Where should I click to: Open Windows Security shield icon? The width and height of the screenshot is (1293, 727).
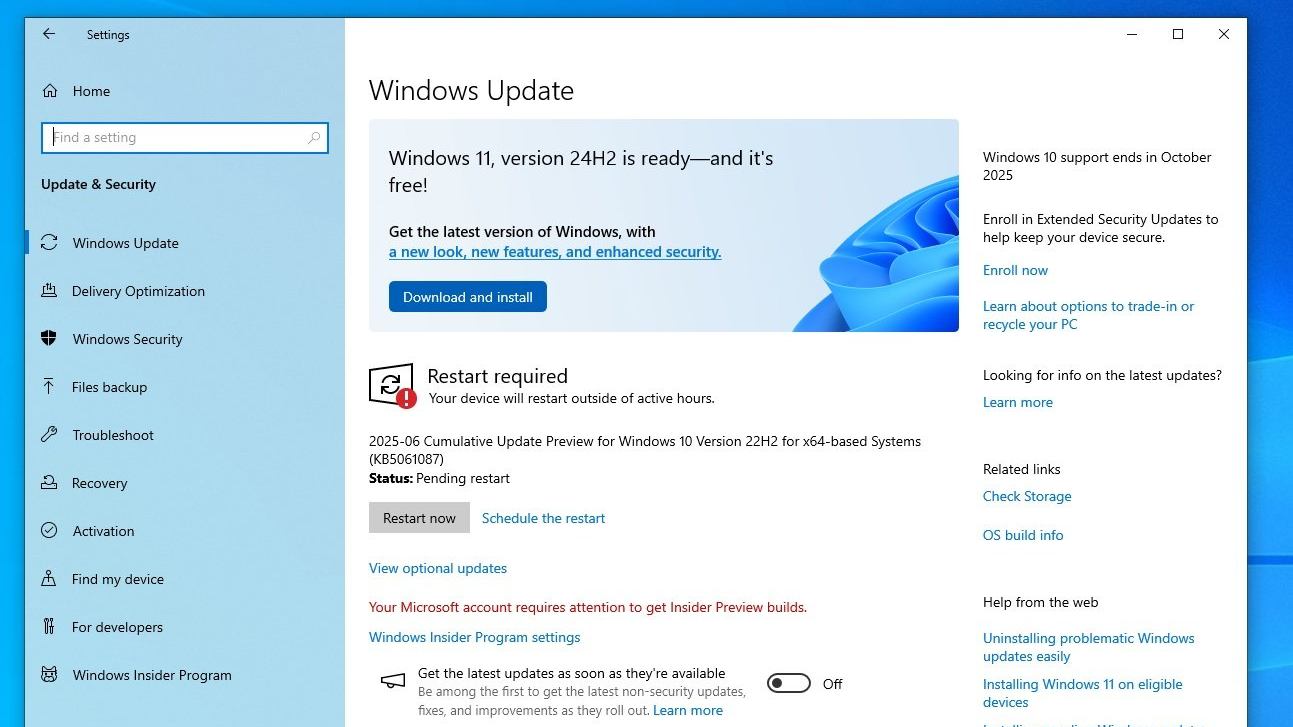click(x=49, y=339)
